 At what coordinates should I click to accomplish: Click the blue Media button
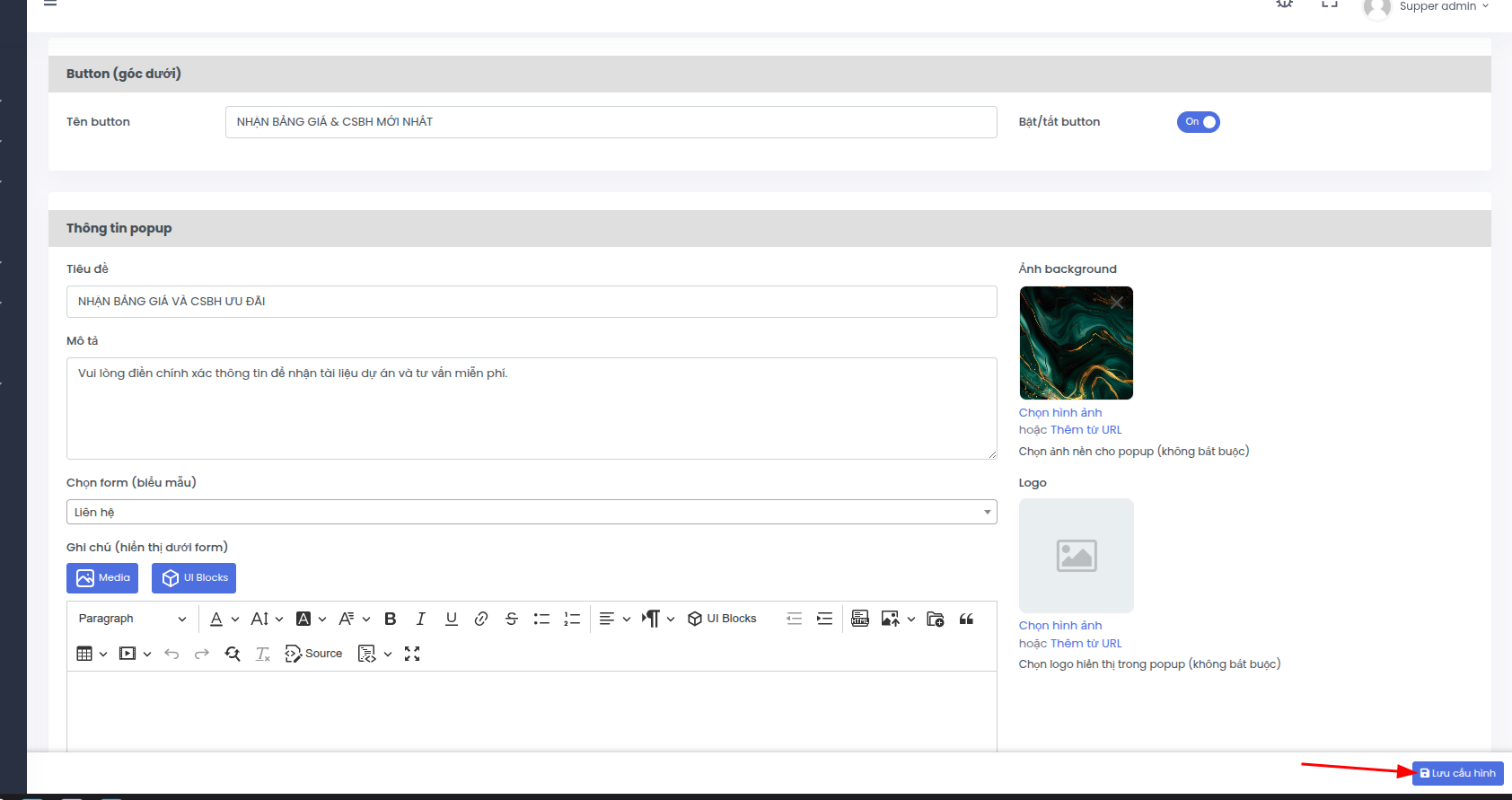tap(102, 578)
